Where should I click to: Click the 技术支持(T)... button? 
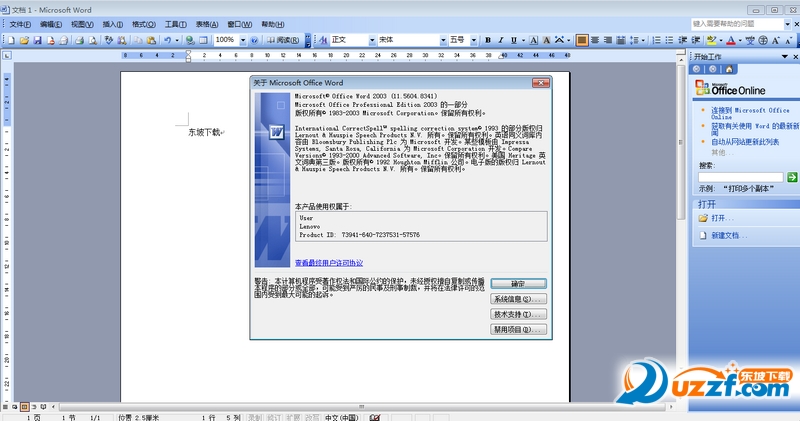[518, 314]
